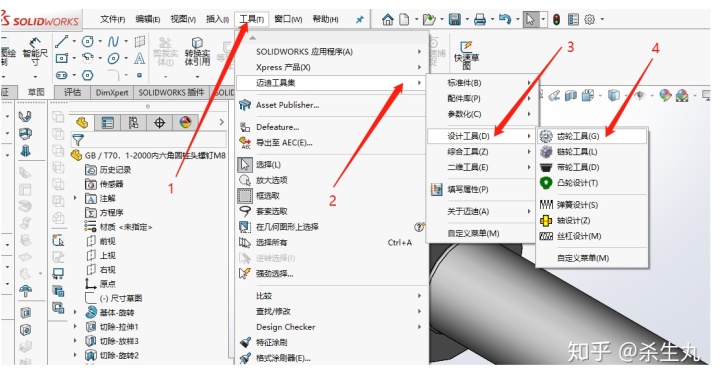Open the 编辑(E) menu
The height and width of the screenshot is (383, 720).
pos(147,19)
